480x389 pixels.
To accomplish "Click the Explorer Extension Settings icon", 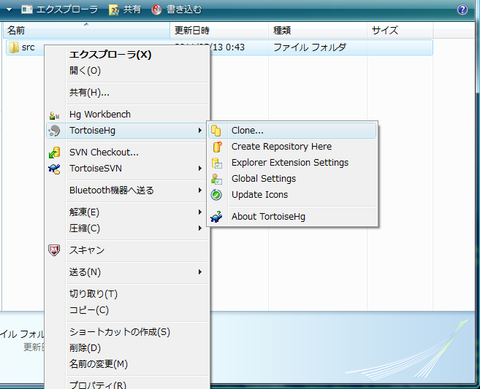I will pyautogui.click(x=217, y=163).
